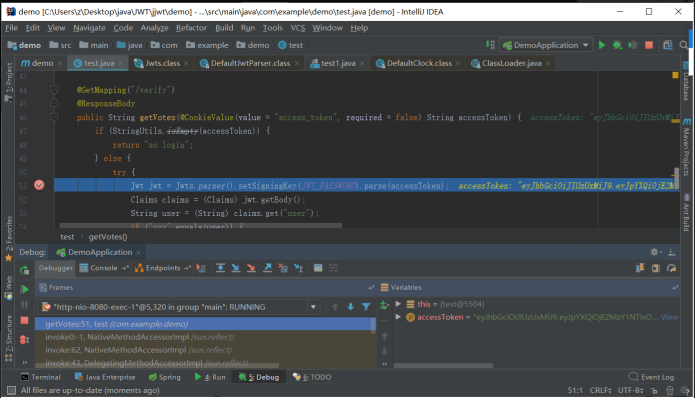Viewport: 695px width, 398px height.
Task: Click the Run to Cursor icon
Action: (299, 268)
